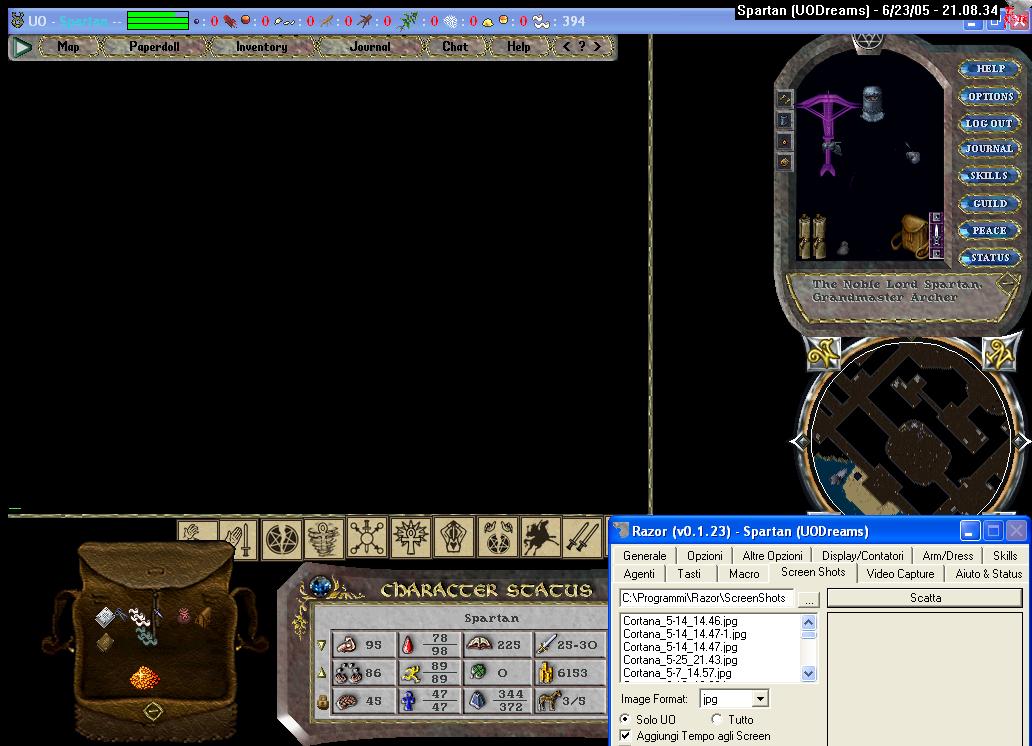
Task: Open the Altre Opzioni tab
Action: (772, 556)
